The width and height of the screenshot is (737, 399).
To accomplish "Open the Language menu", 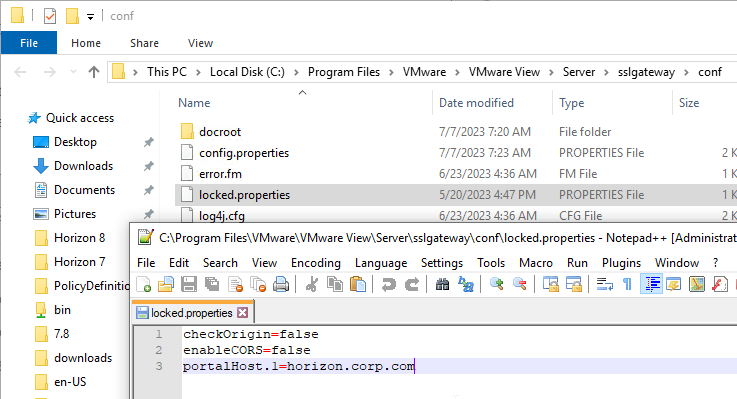I will pos(381,263).
